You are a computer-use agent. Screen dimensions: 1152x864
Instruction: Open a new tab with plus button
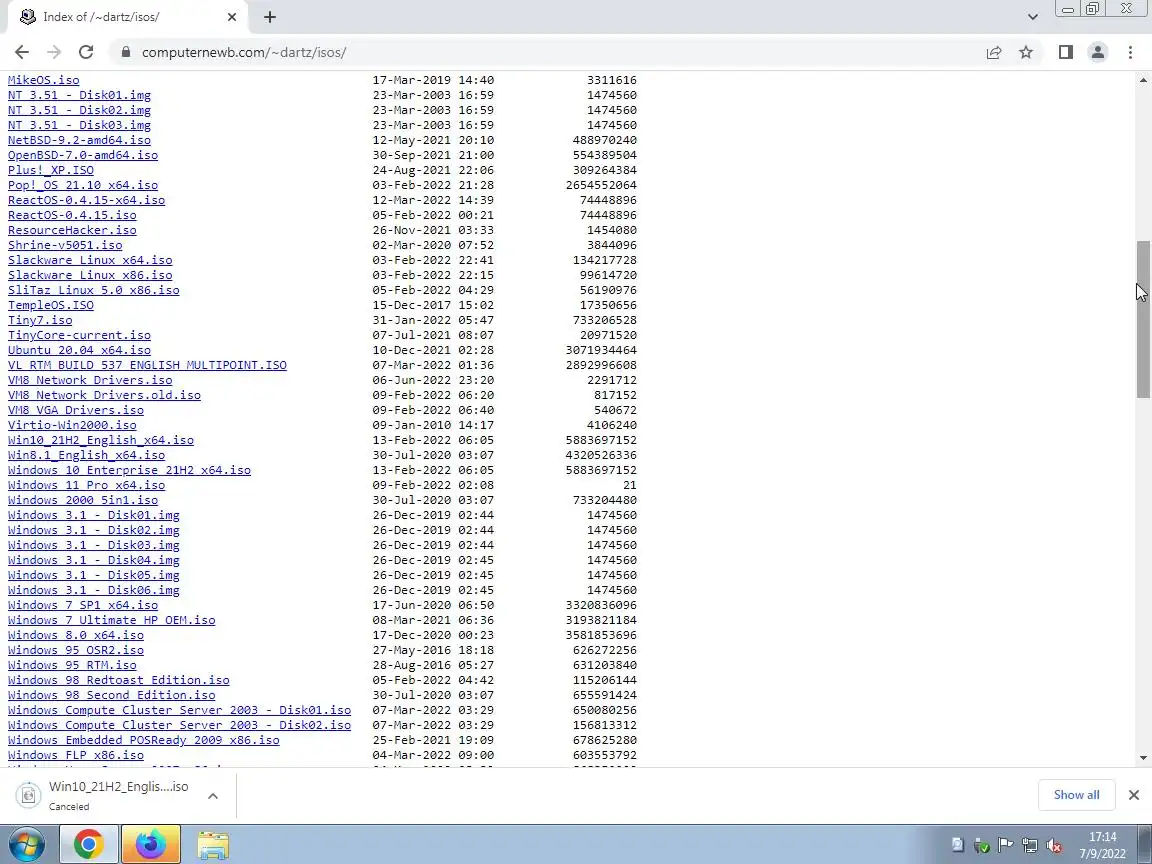270,17
